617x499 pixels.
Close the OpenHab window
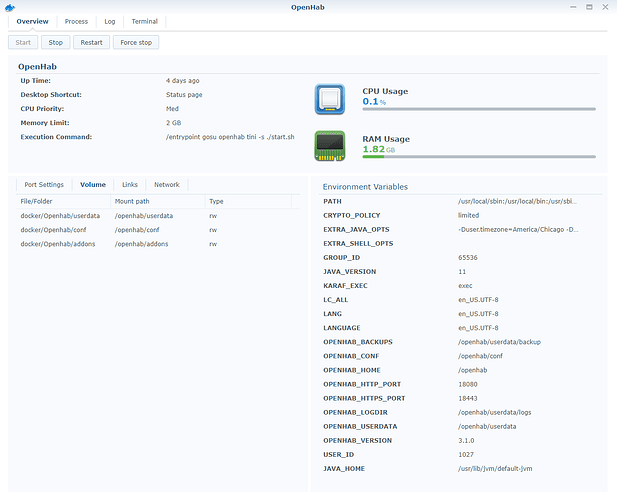(x=606, y=7)
